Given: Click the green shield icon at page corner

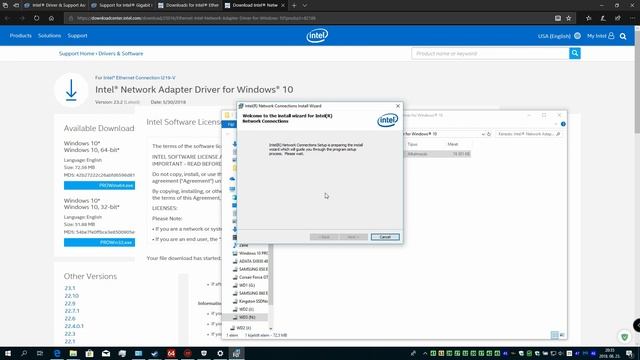Looking at the screenshot, I should pyautogui.click(x=624, y=337).
